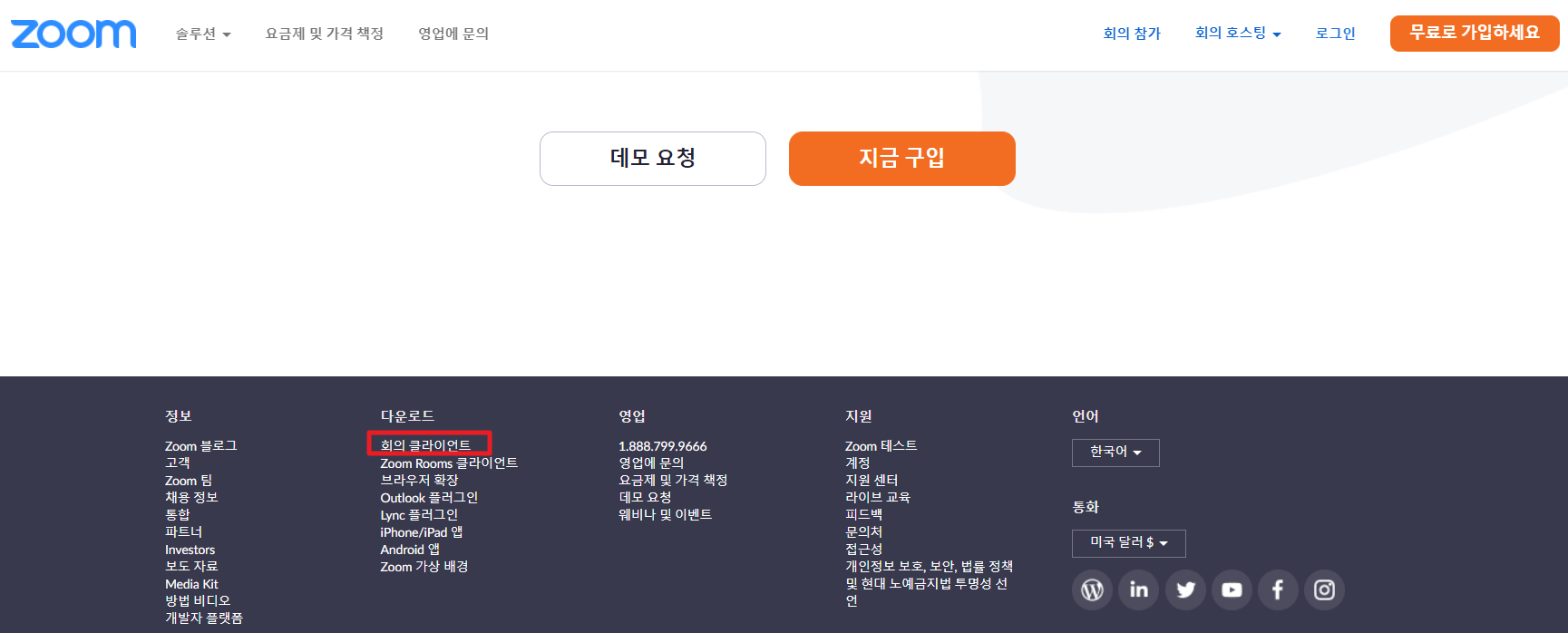1568x633 pixels.
Task: Open the Zoom 블로그 footer link
Action: (200, 445)
